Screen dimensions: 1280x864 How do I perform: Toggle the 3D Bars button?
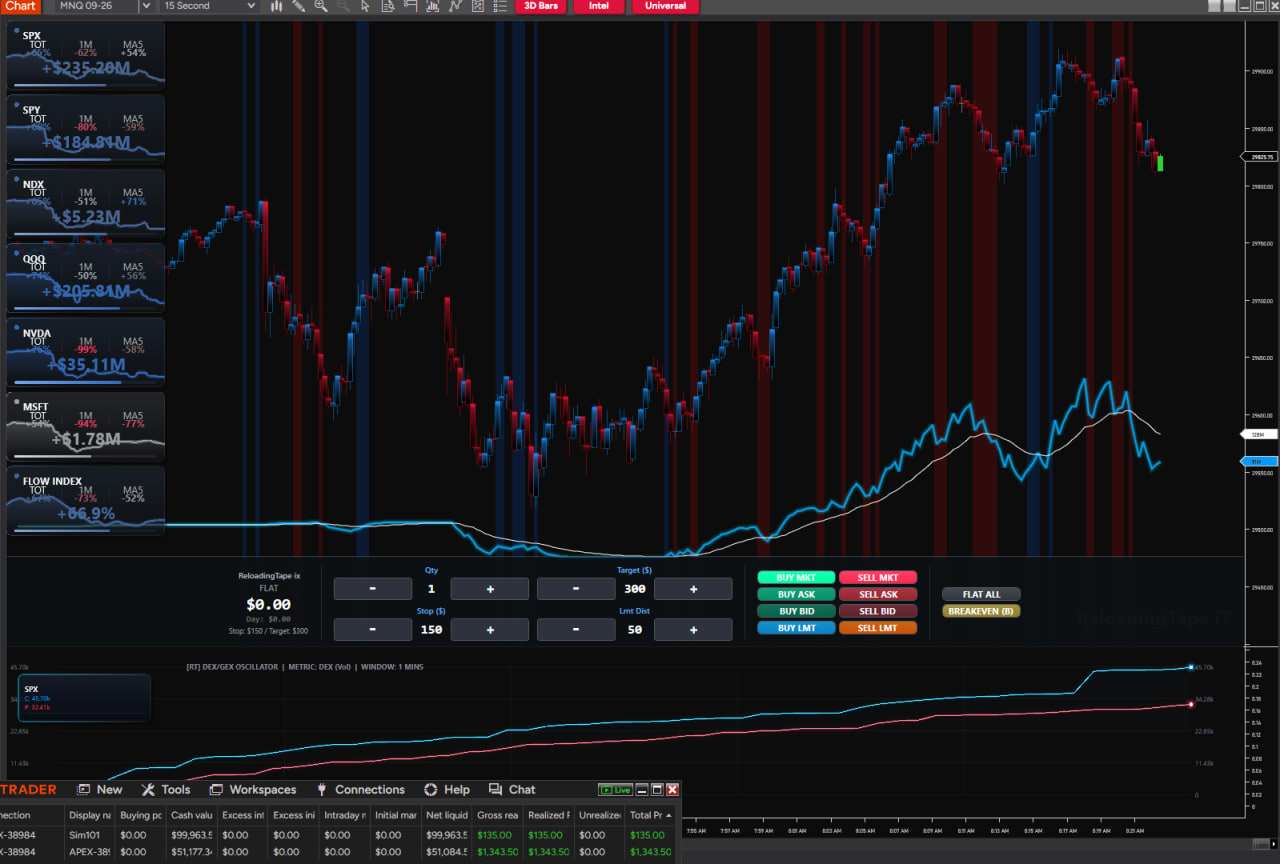pos(541,6)
